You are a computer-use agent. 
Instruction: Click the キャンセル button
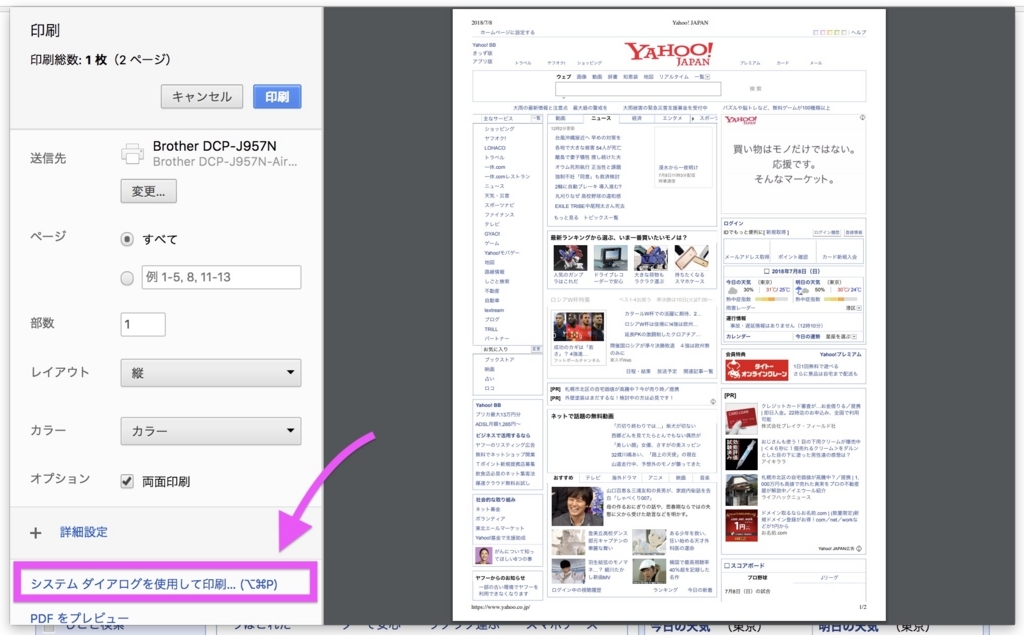coord(202,97)
